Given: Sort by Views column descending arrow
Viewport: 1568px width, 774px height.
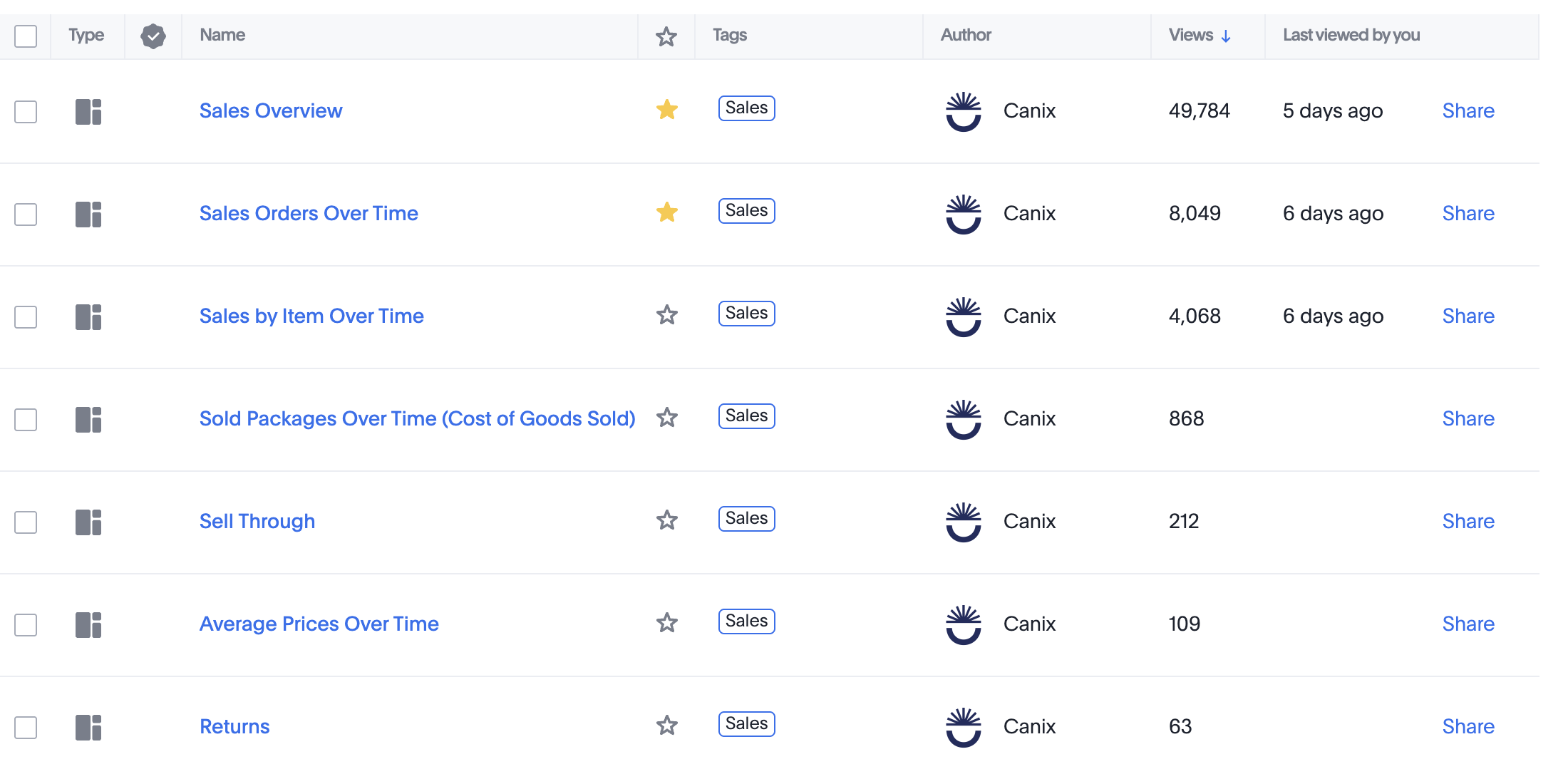Looking at the screenshot, I should [x=1226, y=36].
